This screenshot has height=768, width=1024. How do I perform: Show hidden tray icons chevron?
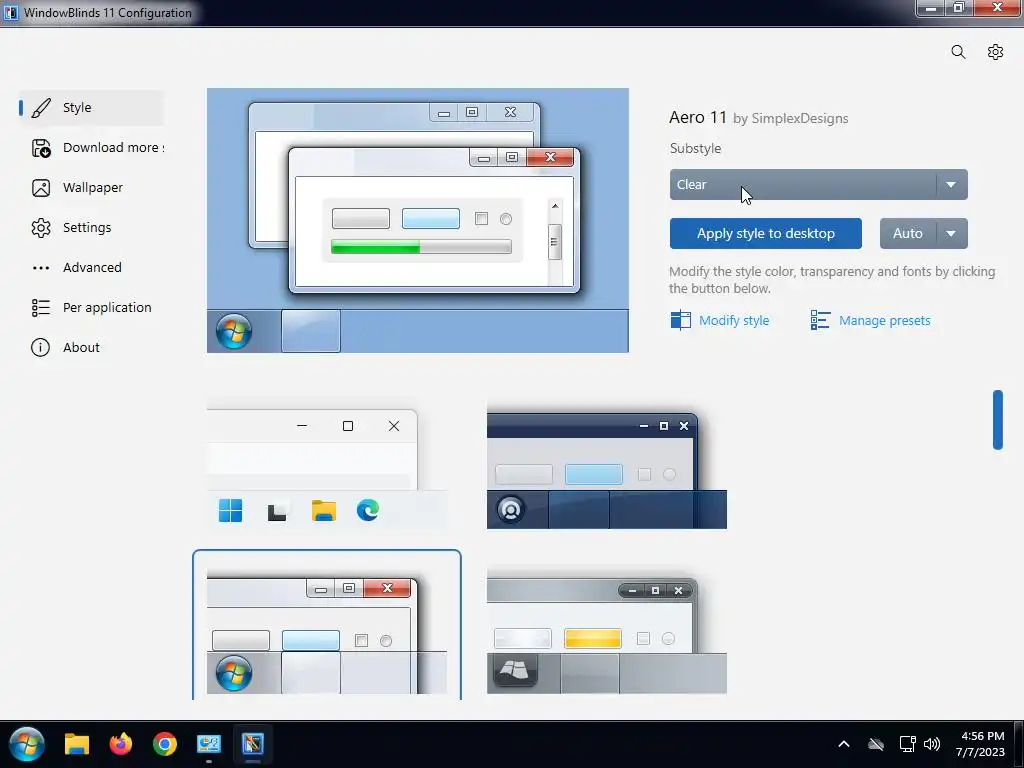(x=844, y=744)
